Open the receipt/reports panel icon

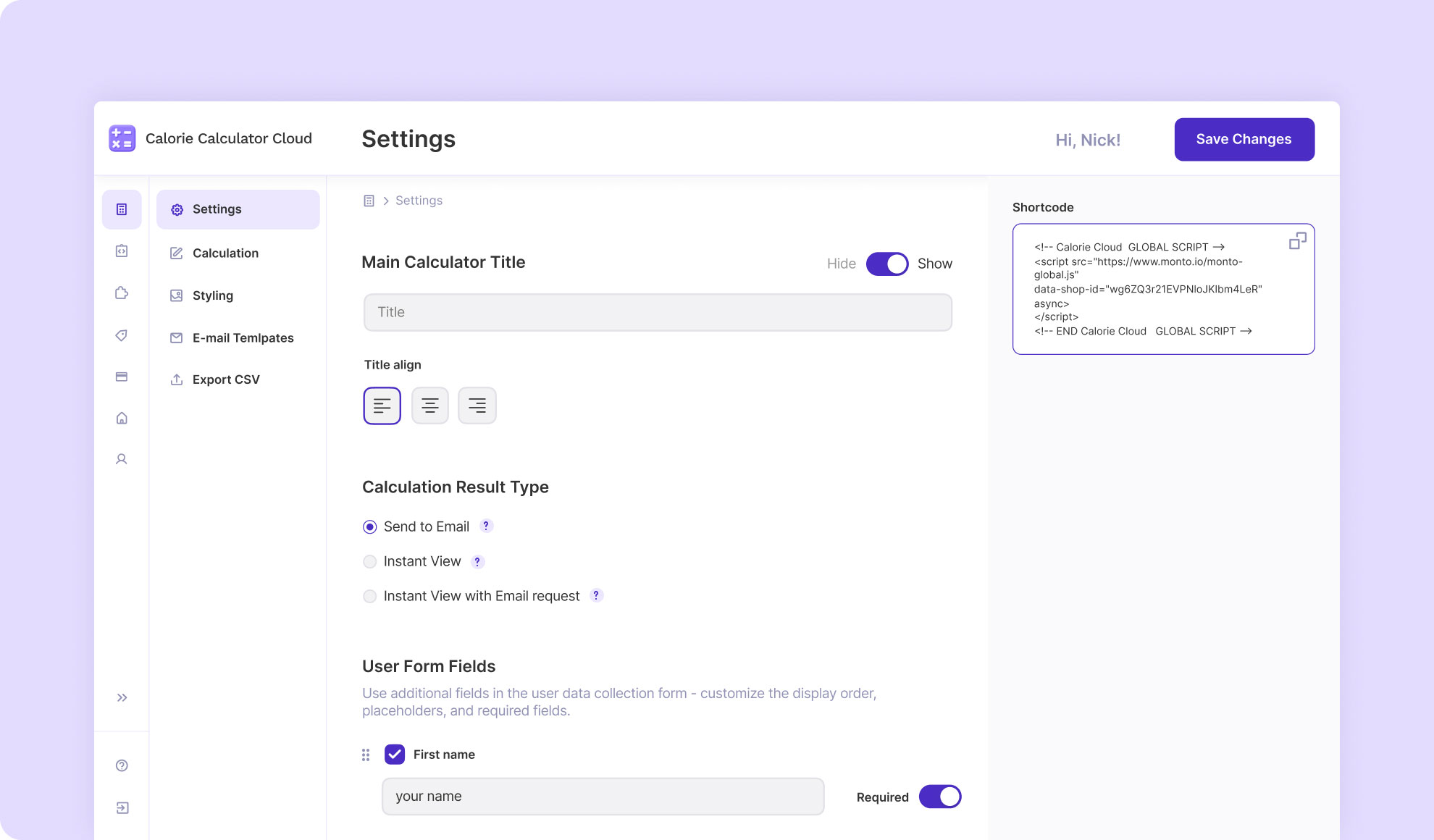(121, 377)
